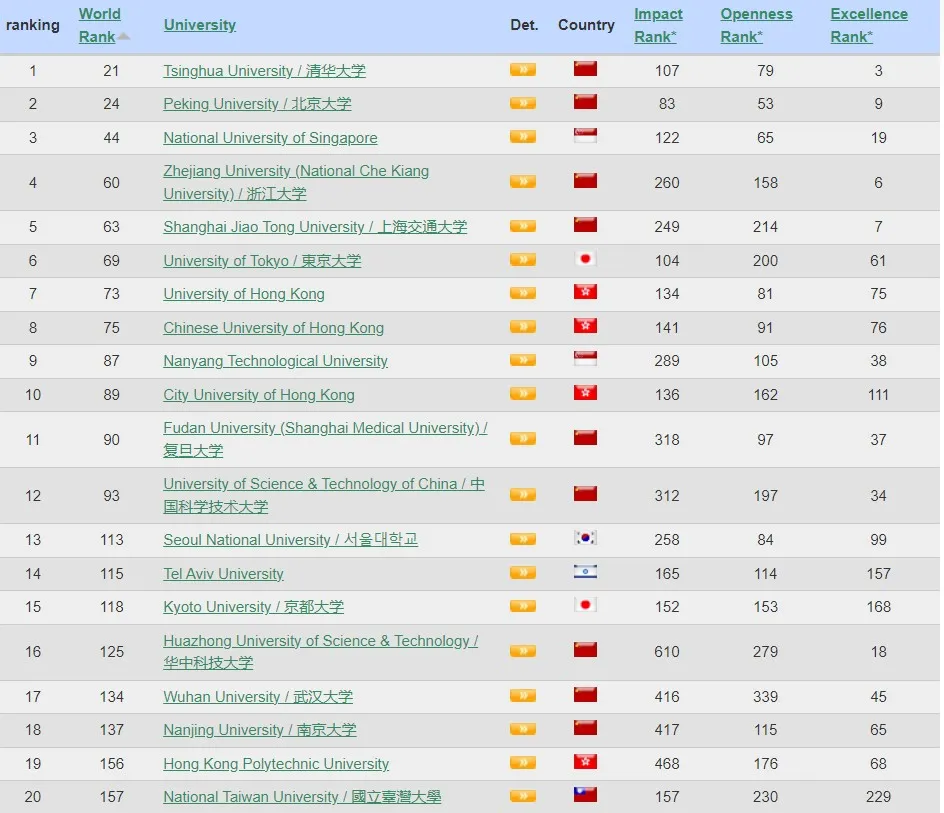The image size is (944, 813).
Task: Open Nanyang Technological University link
Action: point(275,361)
